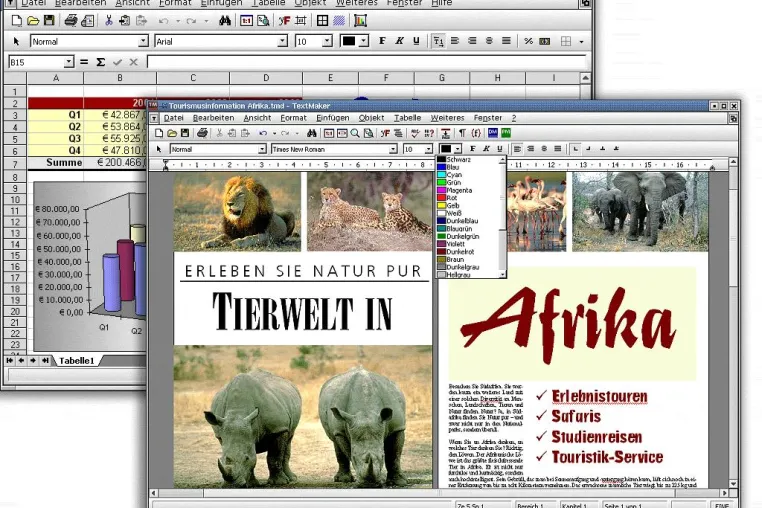762x508 pixels.
Task: Open the Einfügen menu in TextMaker
Action: tap(332, 118)
